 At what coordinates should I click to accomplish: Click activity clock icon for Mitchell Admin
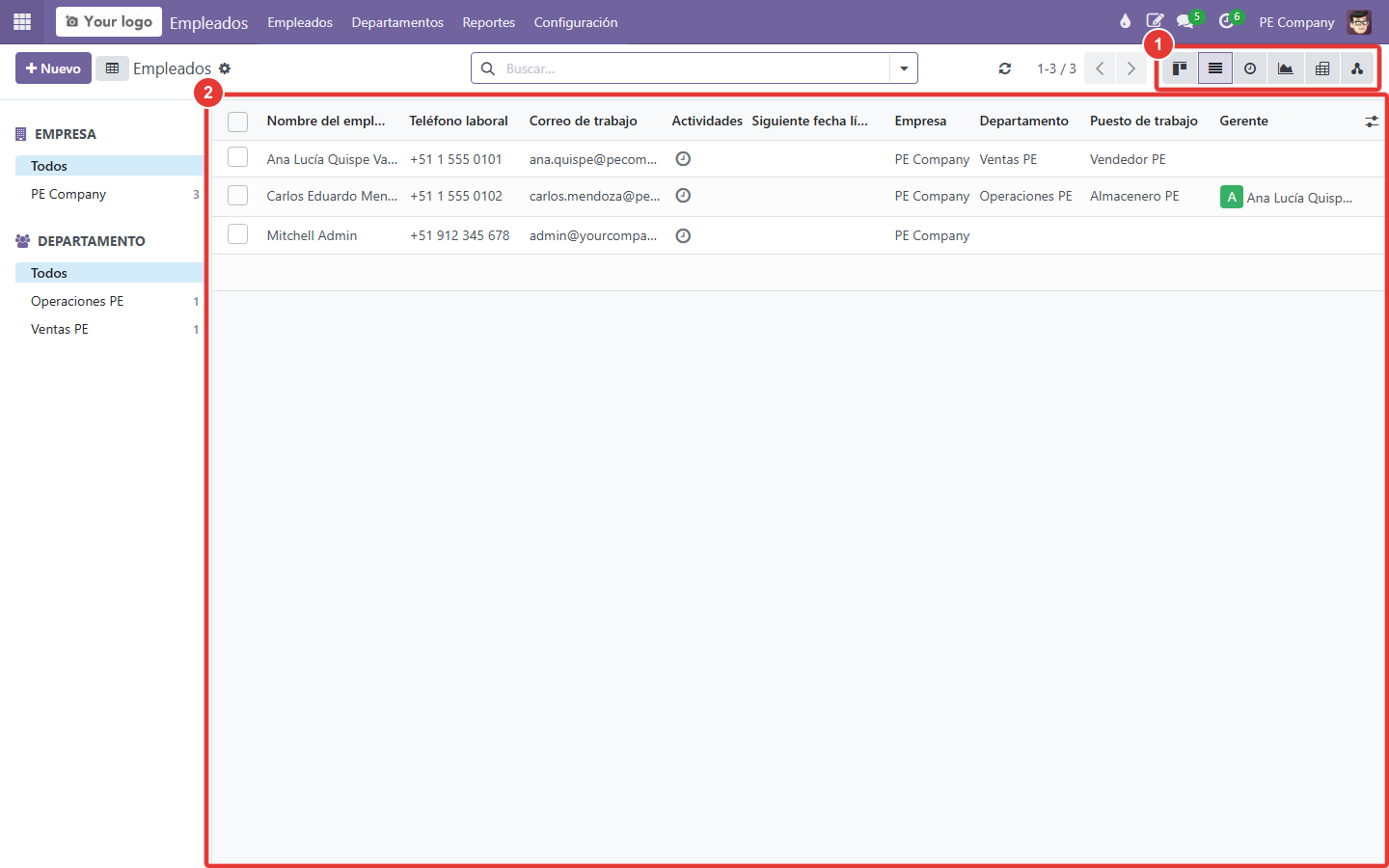point(683,235)
